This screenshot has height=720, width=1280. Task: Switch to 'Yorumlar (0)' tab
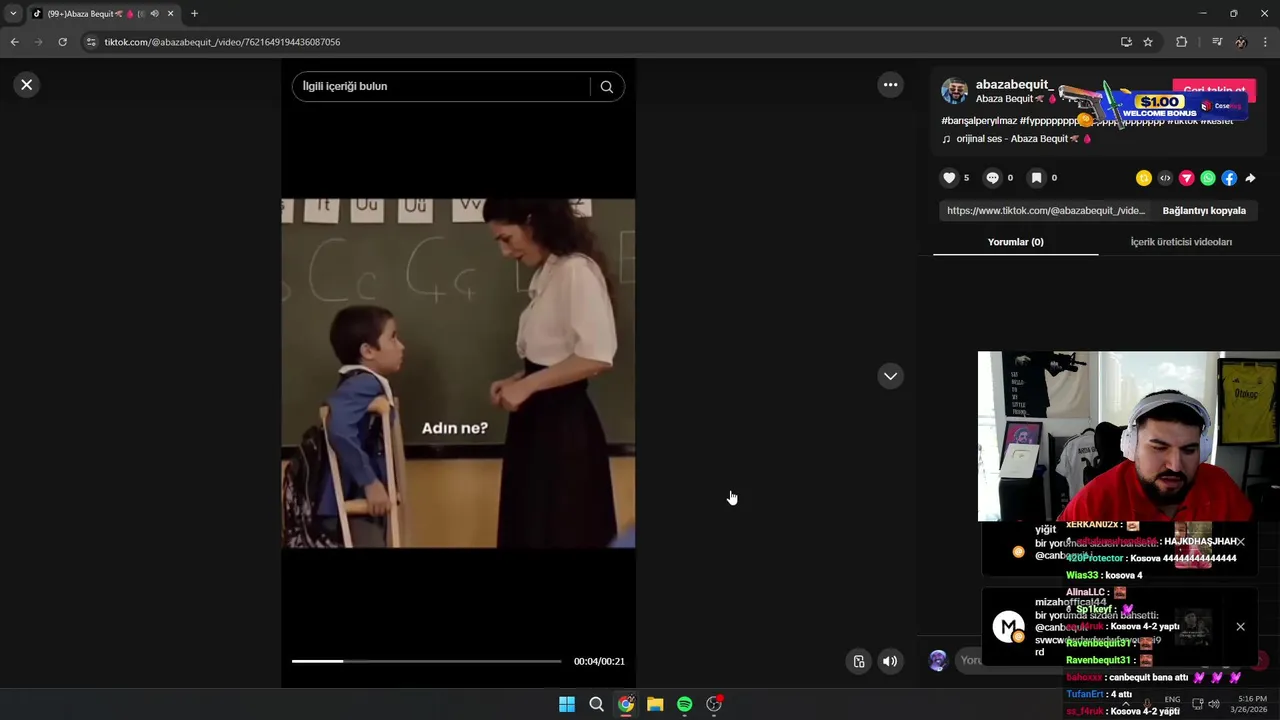(1015, 242)
